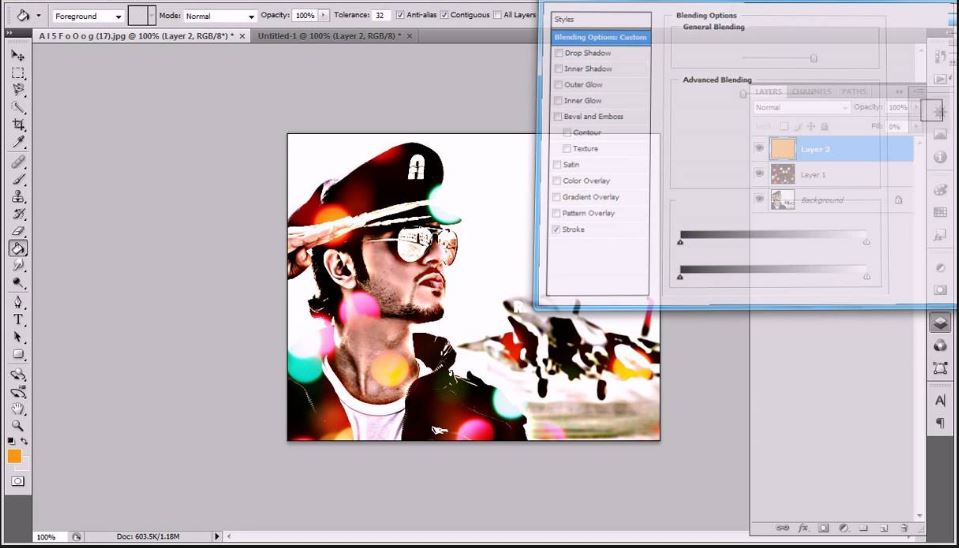
Task: Hide Layer 1 with eye icon
Action: 759,174
